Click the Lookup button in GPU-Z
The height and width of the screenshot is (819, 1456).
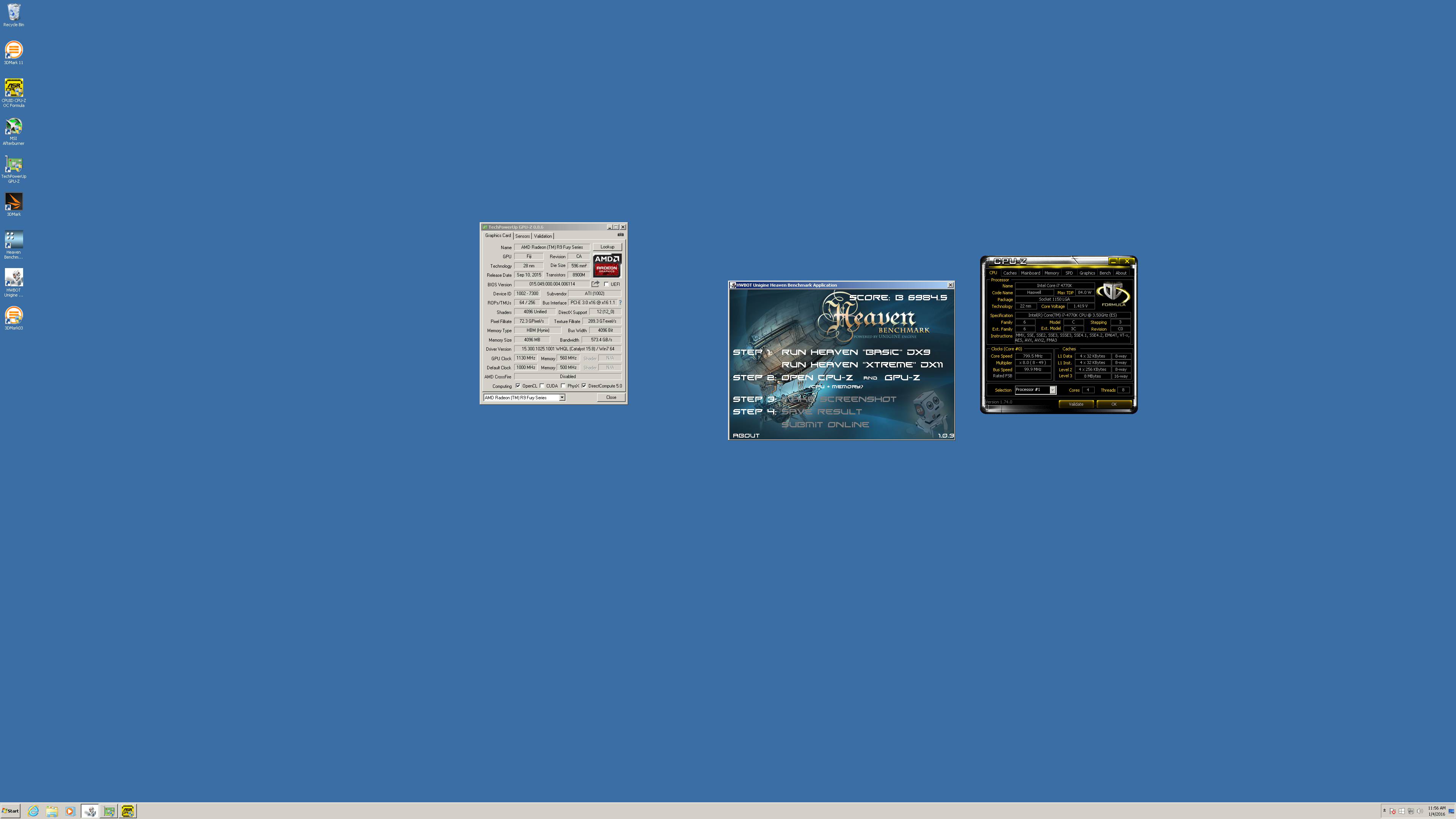point(607,247)
